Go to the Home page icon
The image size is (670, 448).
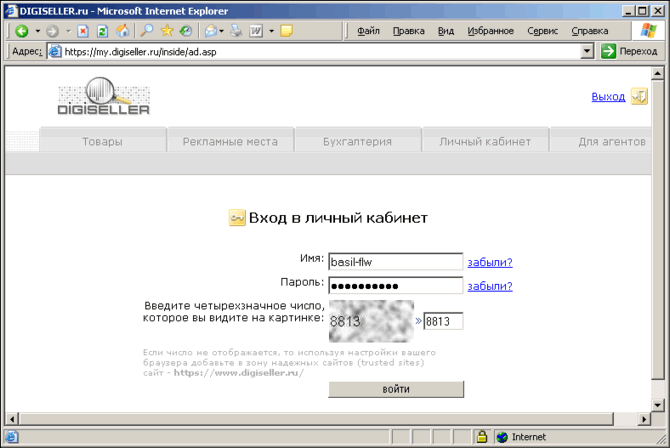[122, 31]
